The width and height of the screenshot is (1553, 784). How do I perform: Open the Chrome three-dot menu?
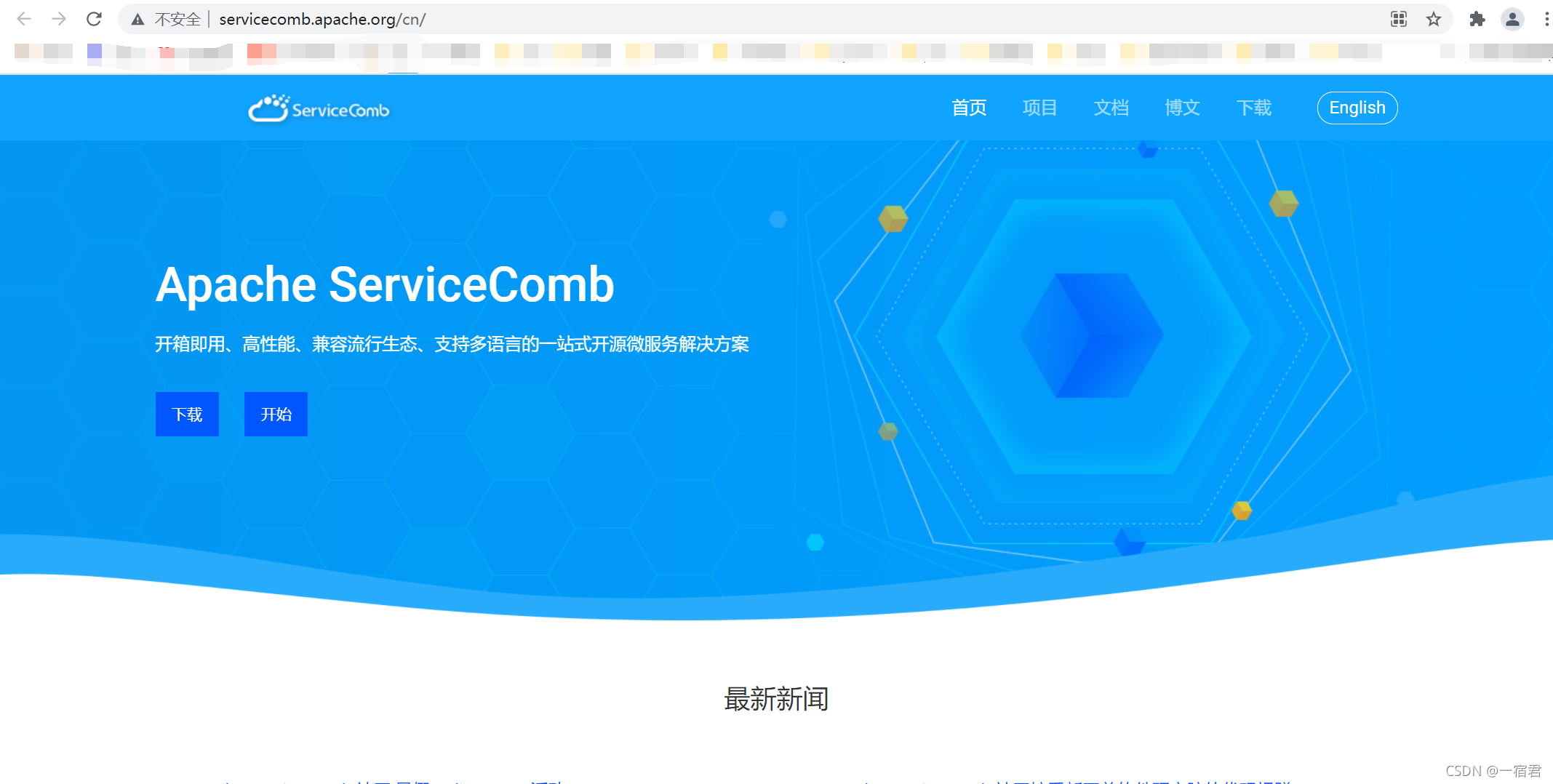(1546, 19)
